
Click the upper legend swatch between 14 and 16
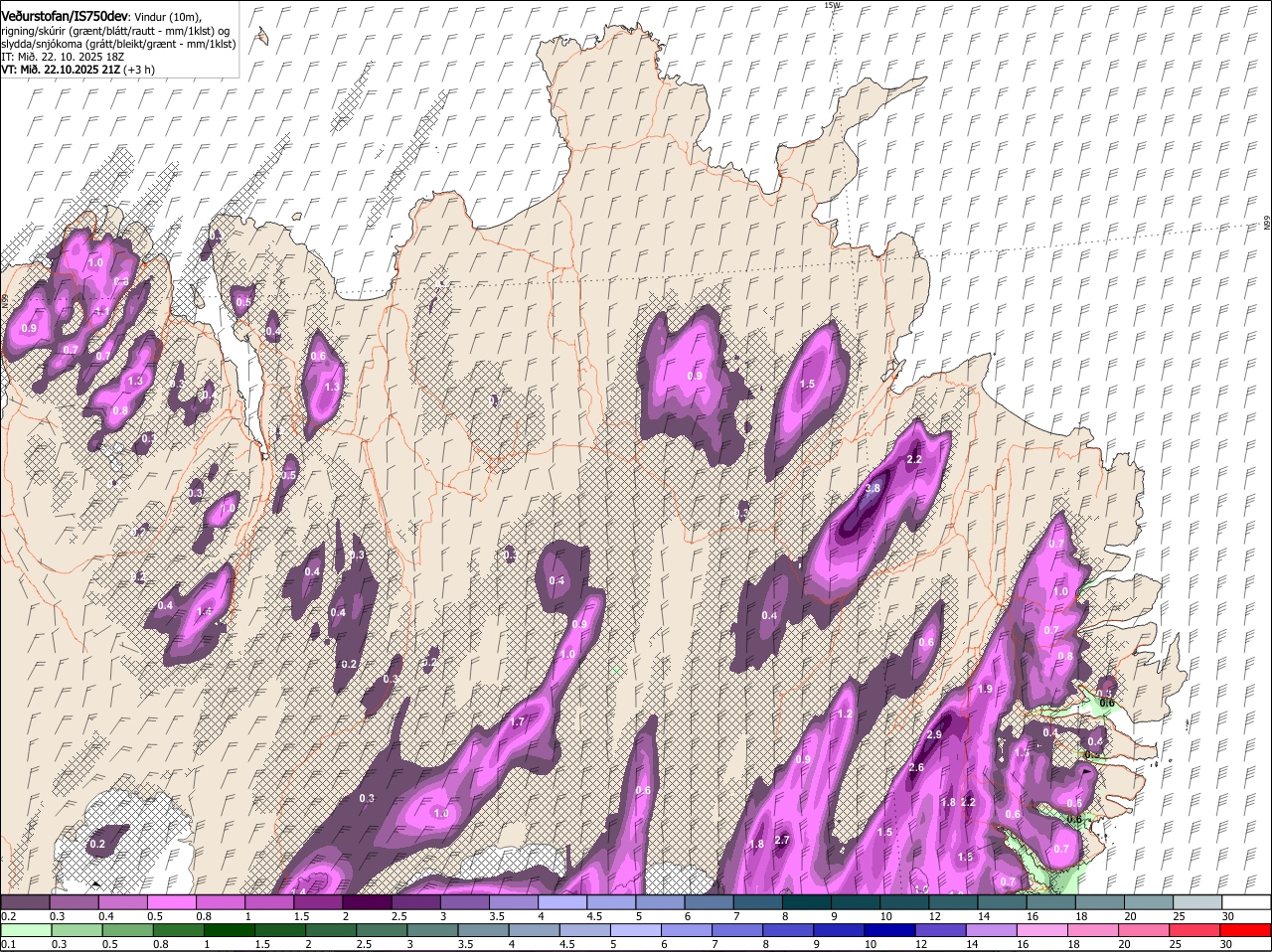[1003, 901]
